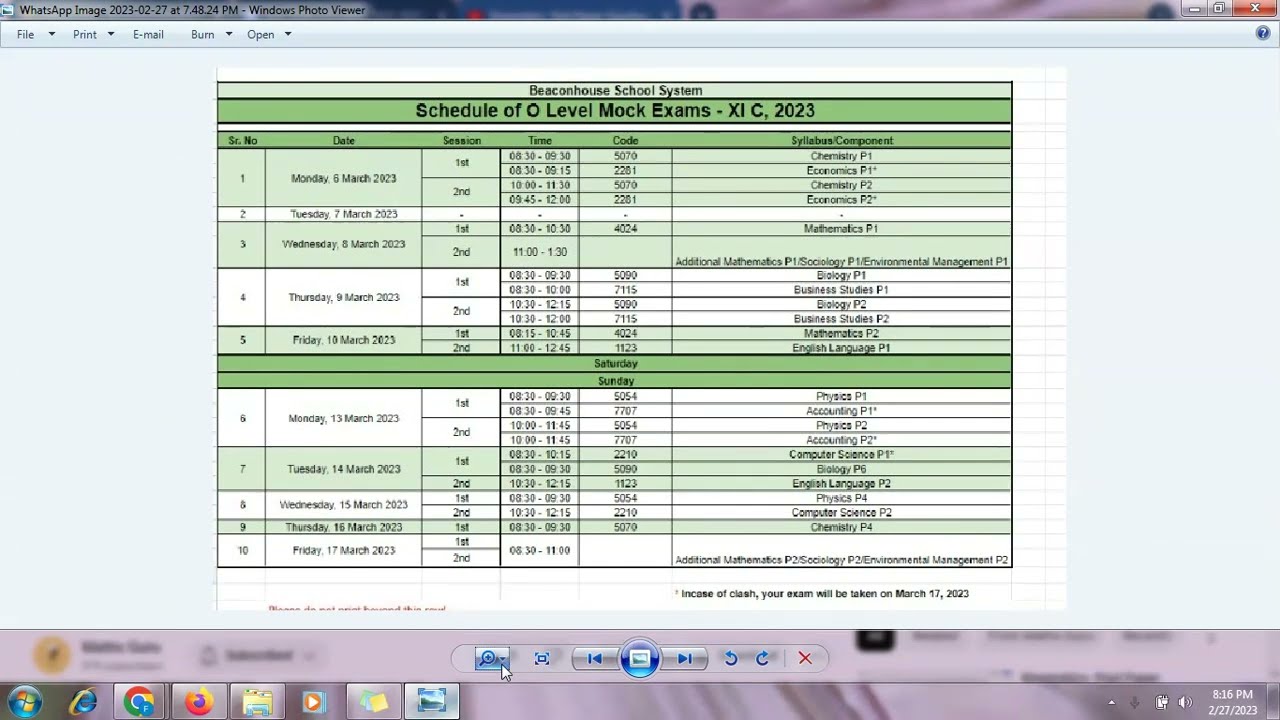Launch Internet Explorer from taskbar
Viewport: 1280px width, 720px height.
pos(82,702)
